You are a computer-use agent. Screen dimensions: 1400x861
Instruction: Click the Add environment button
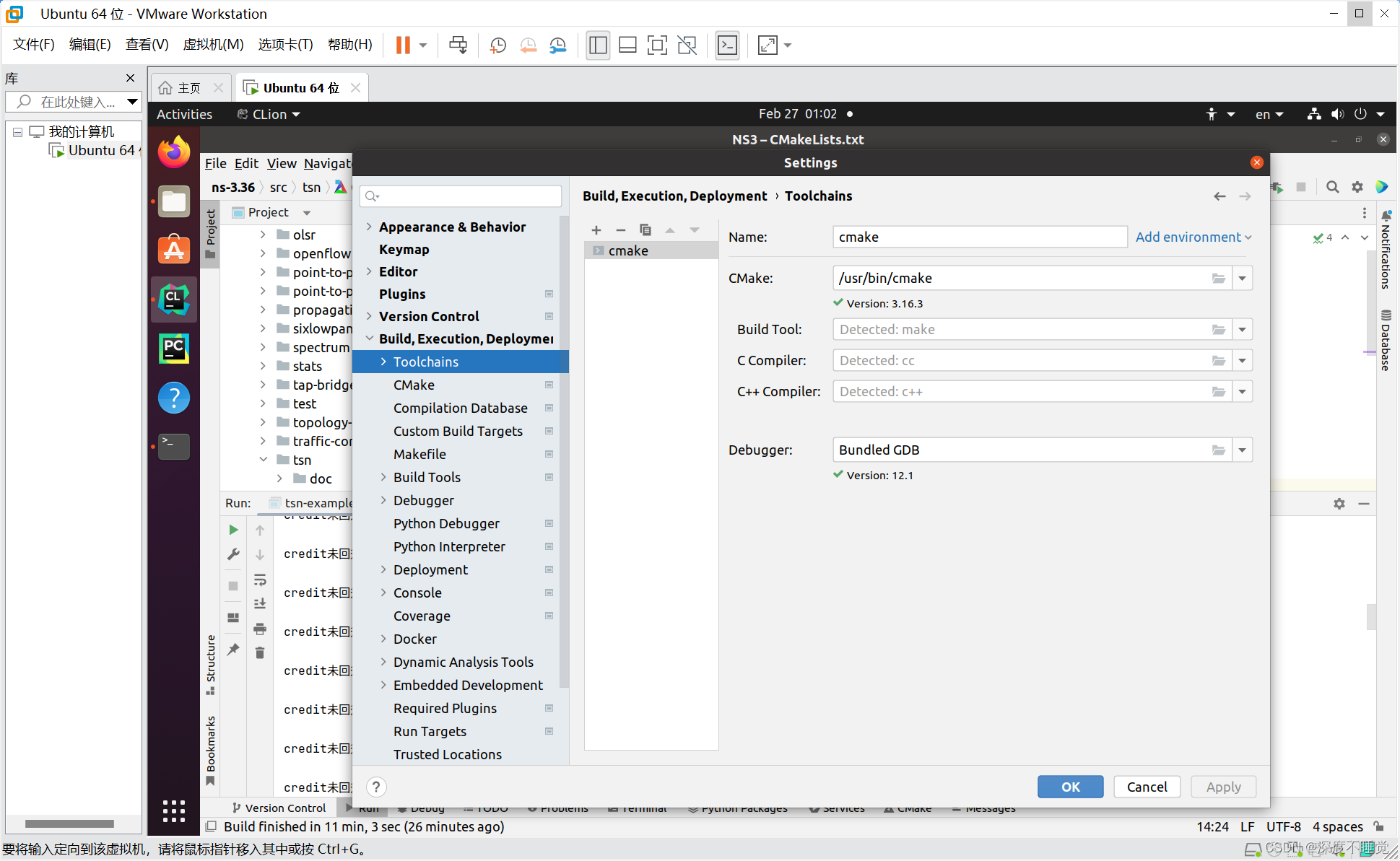click(x=1191, y=237)
